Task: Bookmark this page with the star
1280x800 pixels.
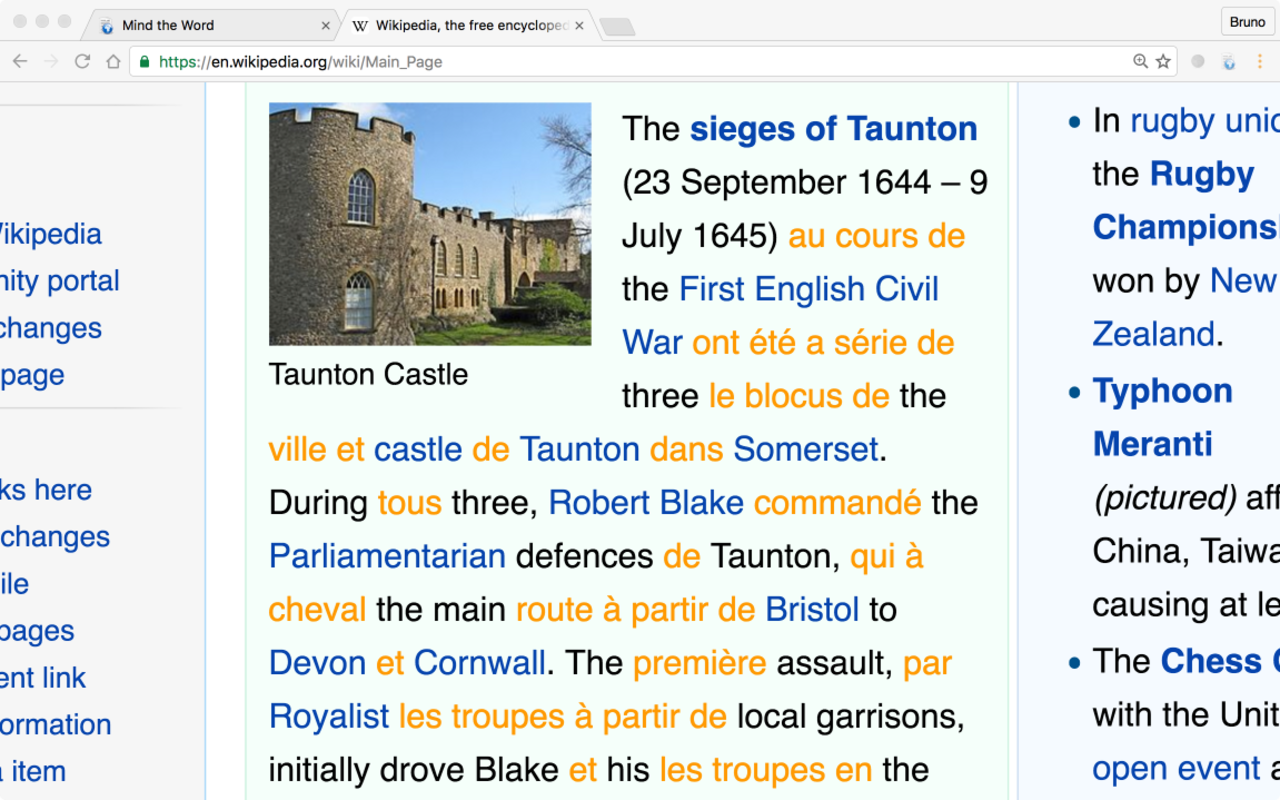Action: tap(1163, 62)
